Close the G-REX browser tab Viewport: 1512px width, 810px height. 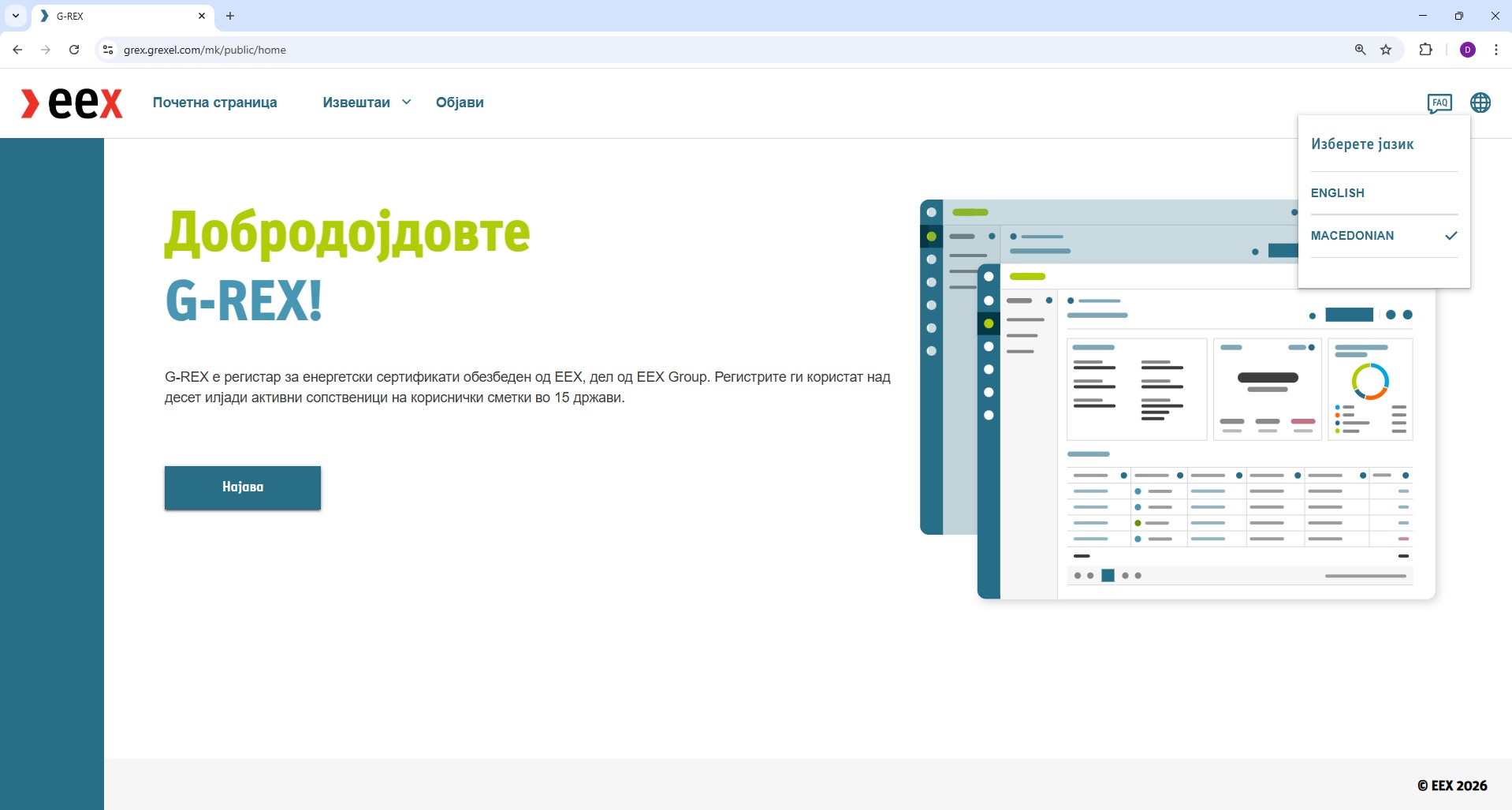pos(202,16)
